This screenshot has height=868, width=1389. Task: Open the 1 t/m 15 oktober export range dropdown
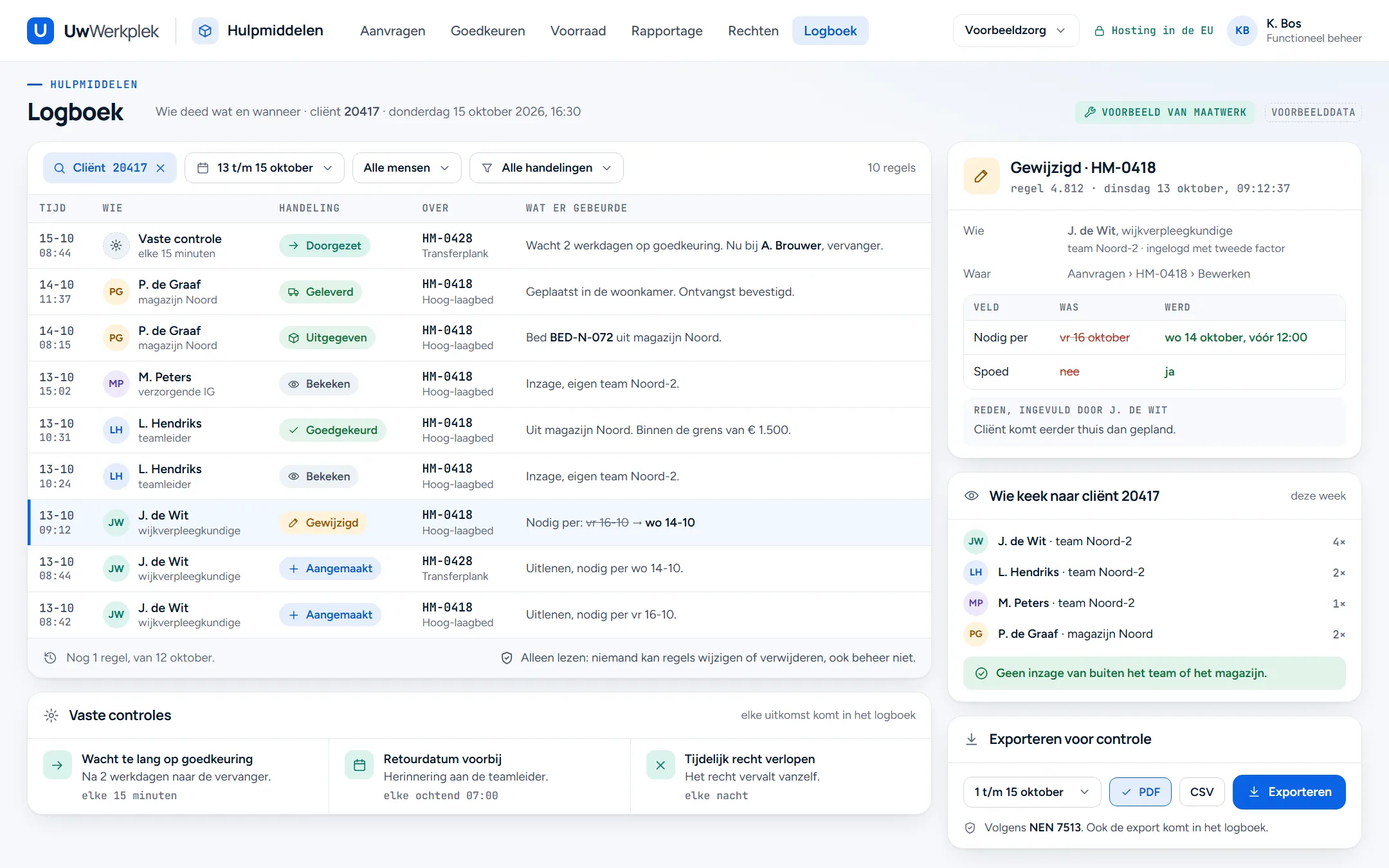point(1032,792)
